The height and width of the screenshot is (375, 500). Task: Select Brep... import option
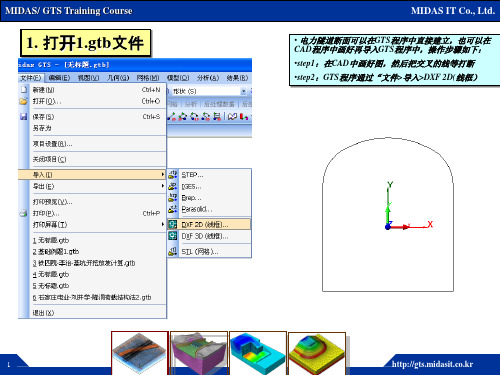209,198
